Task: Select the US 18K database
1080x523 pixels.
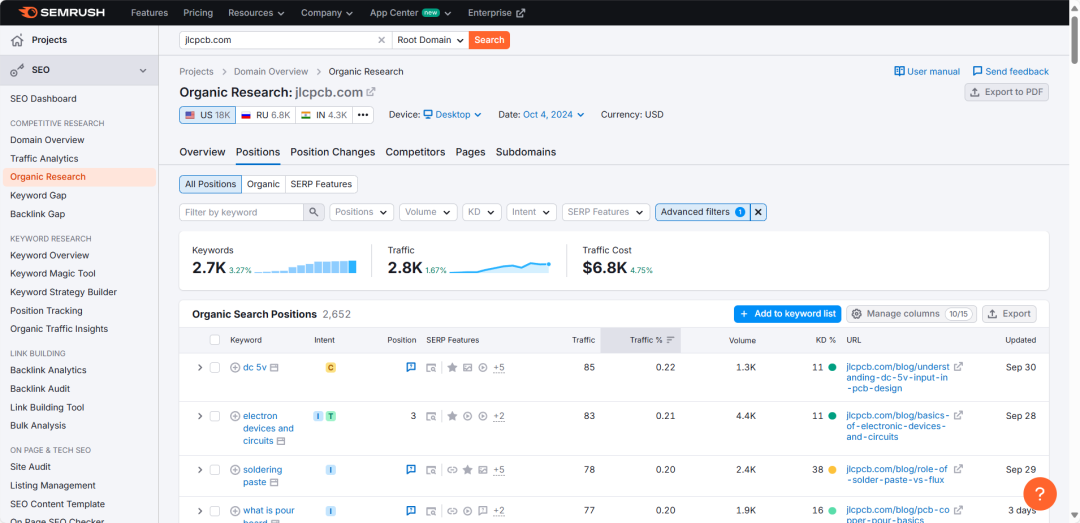Action: coord(207,115)
